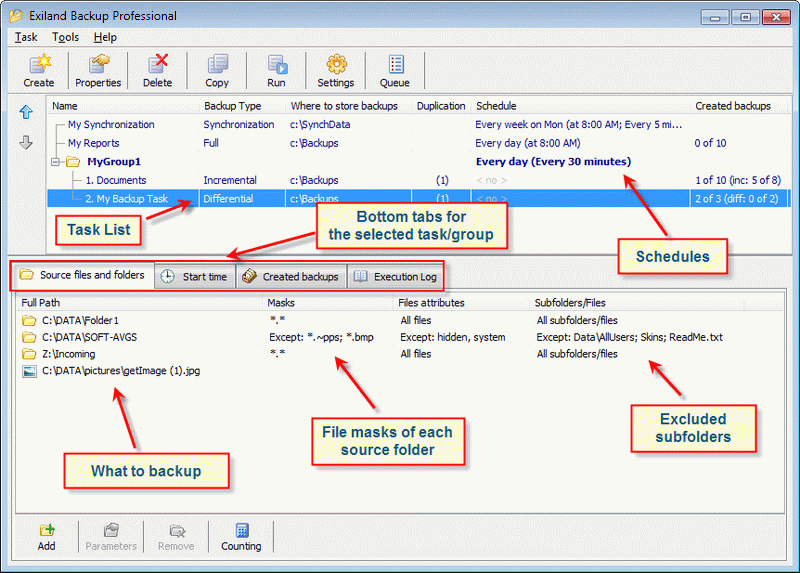
Task: Click the Backup Type column header
Action: click(x=243, y=106)
